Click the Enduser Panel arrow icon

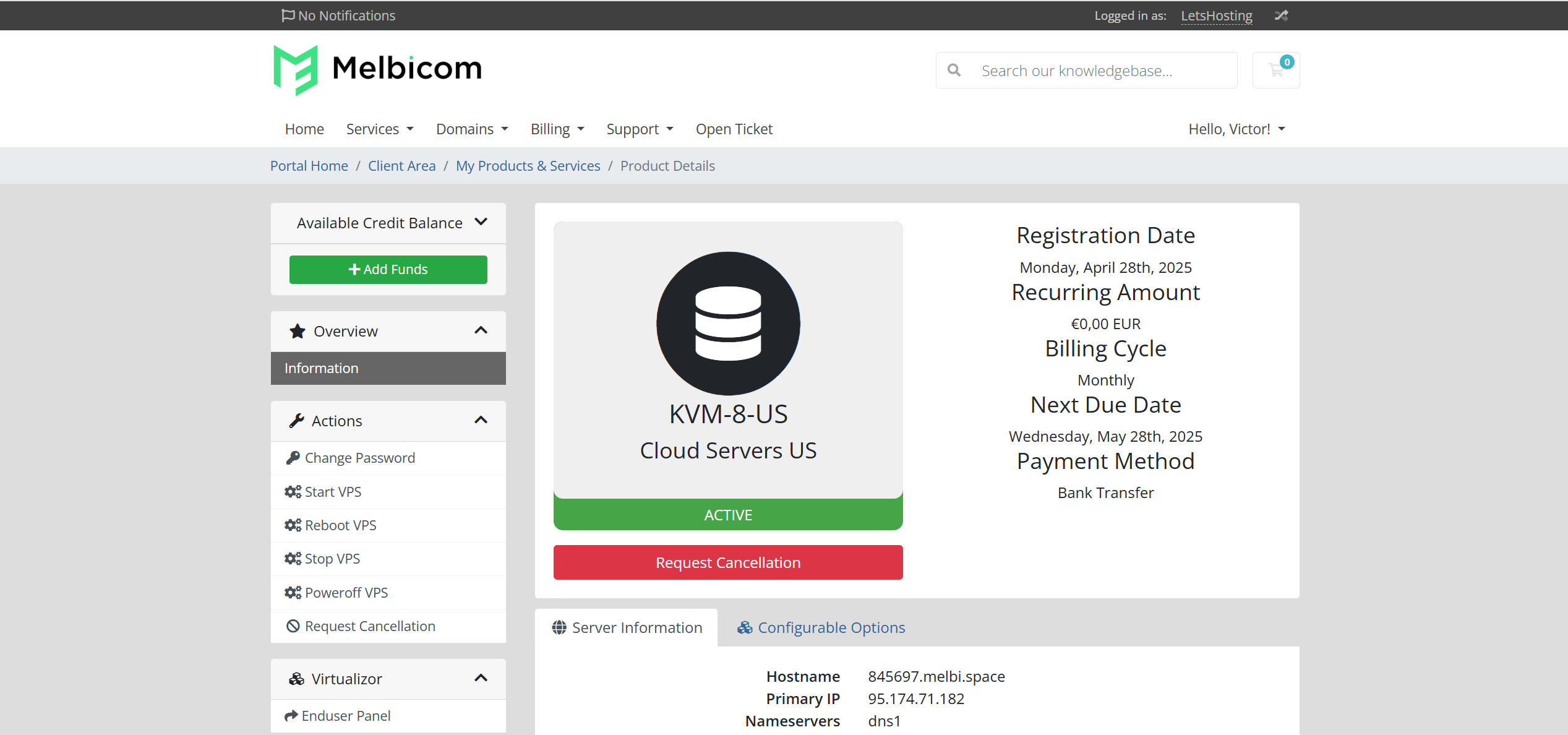291,716
